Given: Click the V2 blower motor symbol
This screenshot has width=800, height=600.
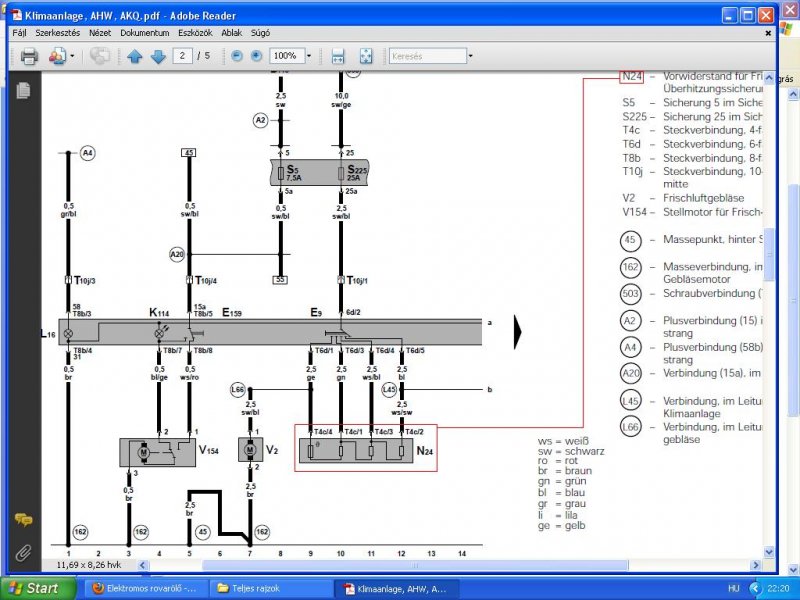Looking at the screenshot, I should click(x=250, y=450).
